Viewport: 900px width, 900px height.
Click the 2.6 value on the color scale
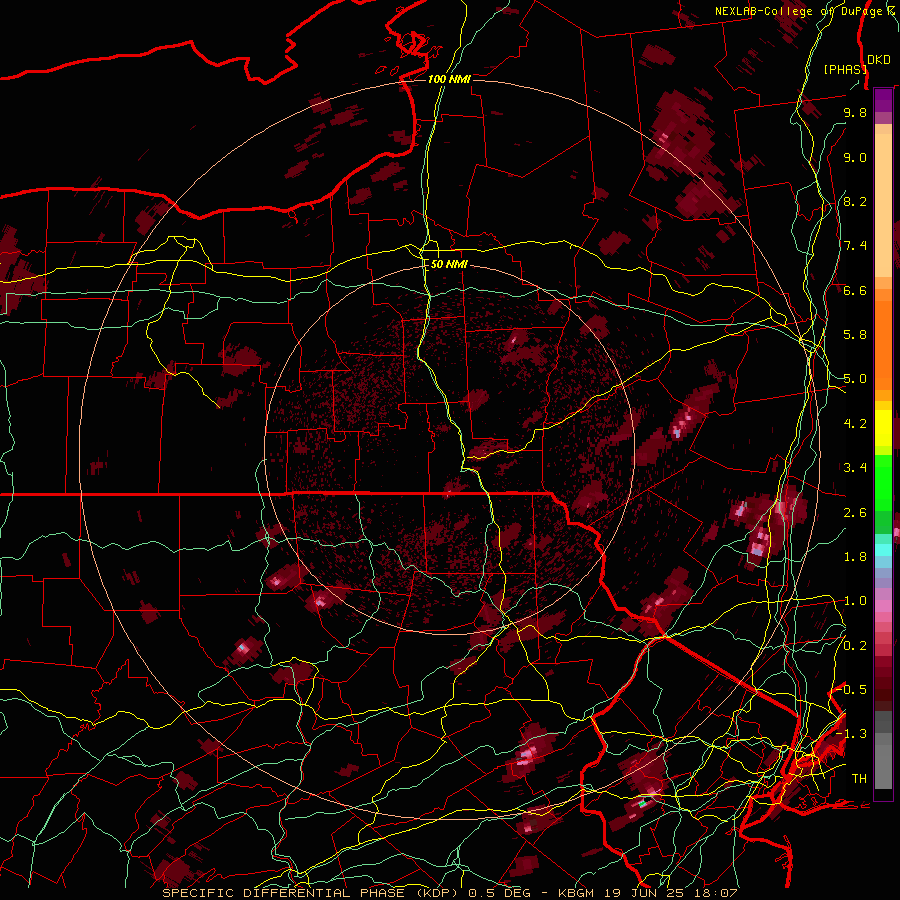(x=855, y=513)
